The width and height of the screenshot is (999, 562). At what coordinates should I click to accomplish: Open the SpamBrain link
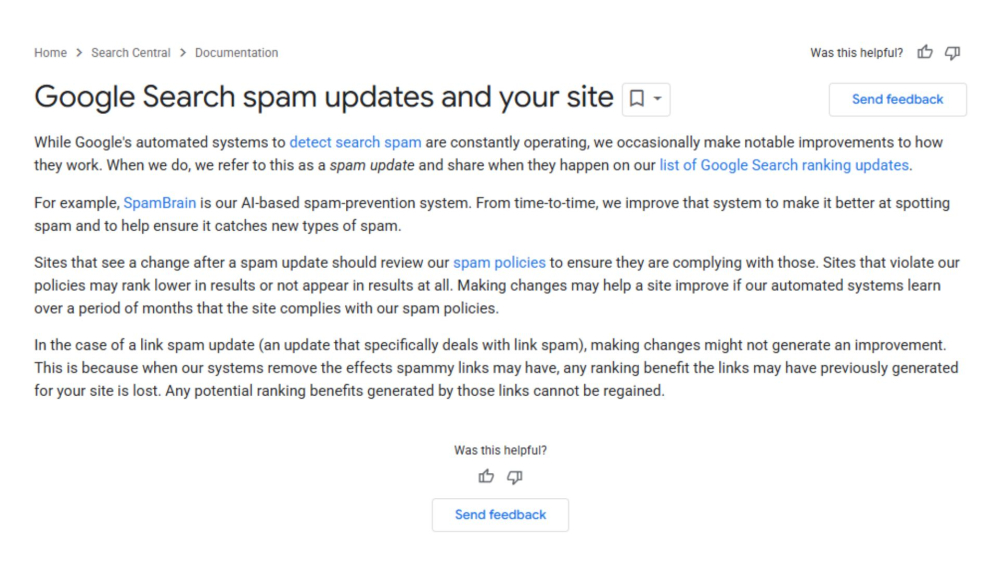160,203
